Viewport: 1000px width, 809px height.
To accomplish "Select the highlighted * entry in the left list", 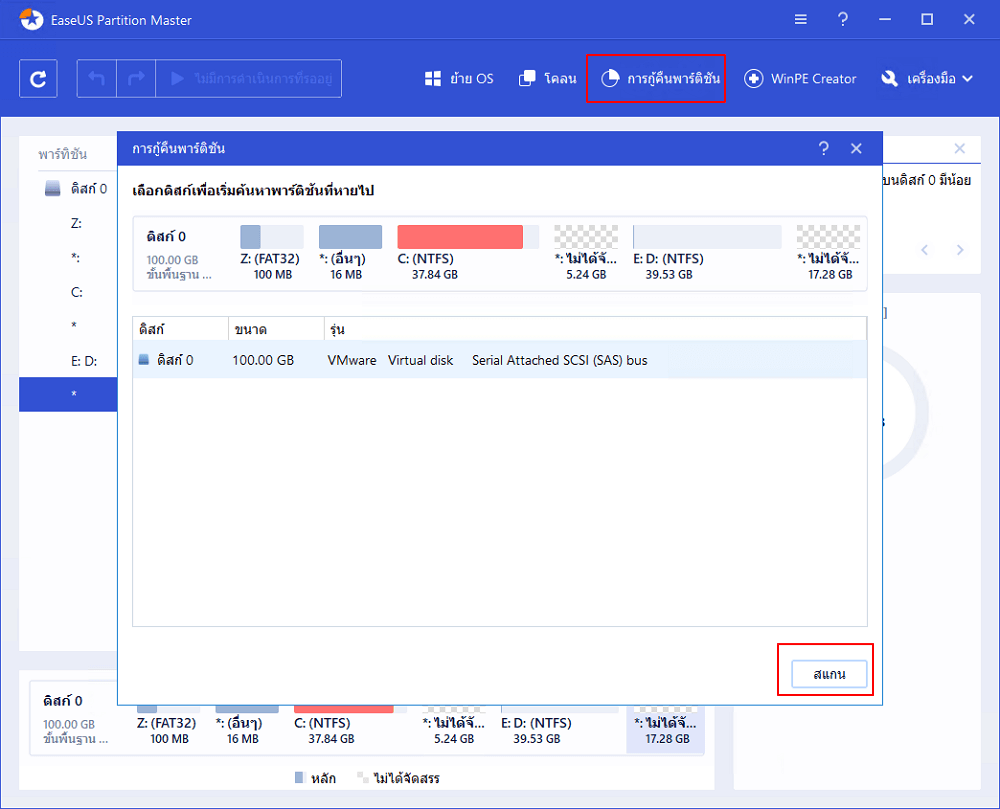I will pos(68,394).
